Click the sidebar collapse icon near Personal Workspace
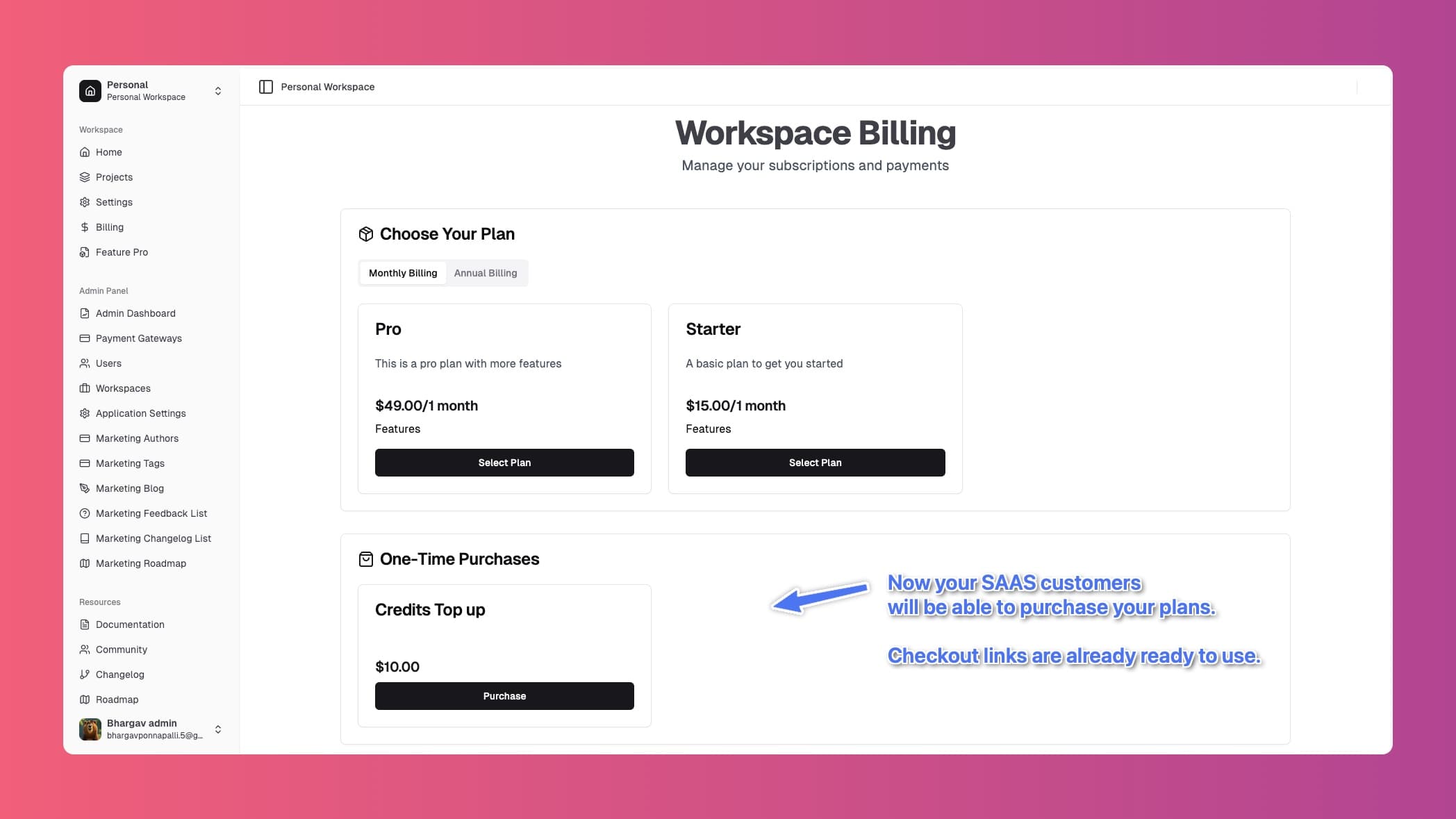The image size is (1456, 819). (266, 86)
